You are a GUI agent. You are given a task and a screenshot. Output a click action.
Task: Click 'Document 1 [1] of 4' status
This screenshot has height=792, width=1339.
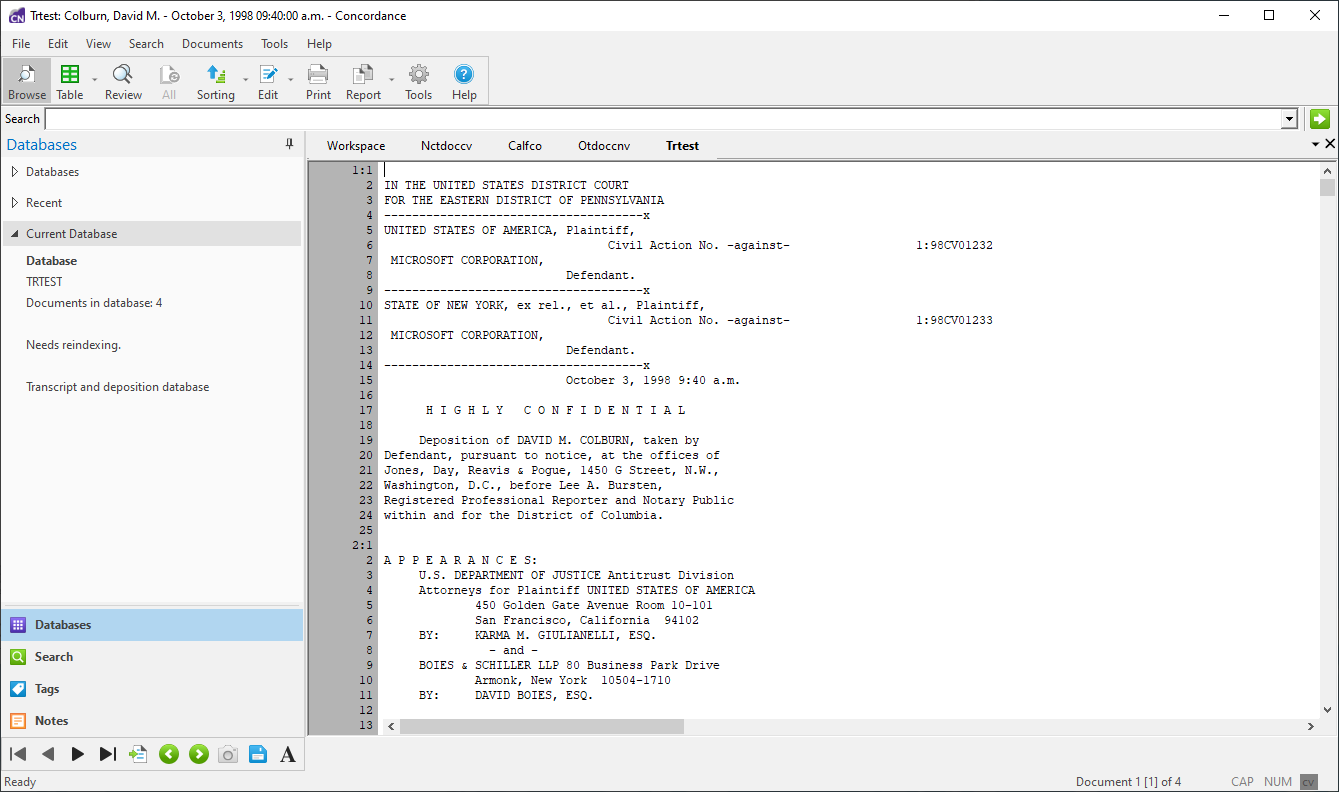point(1128,782)
